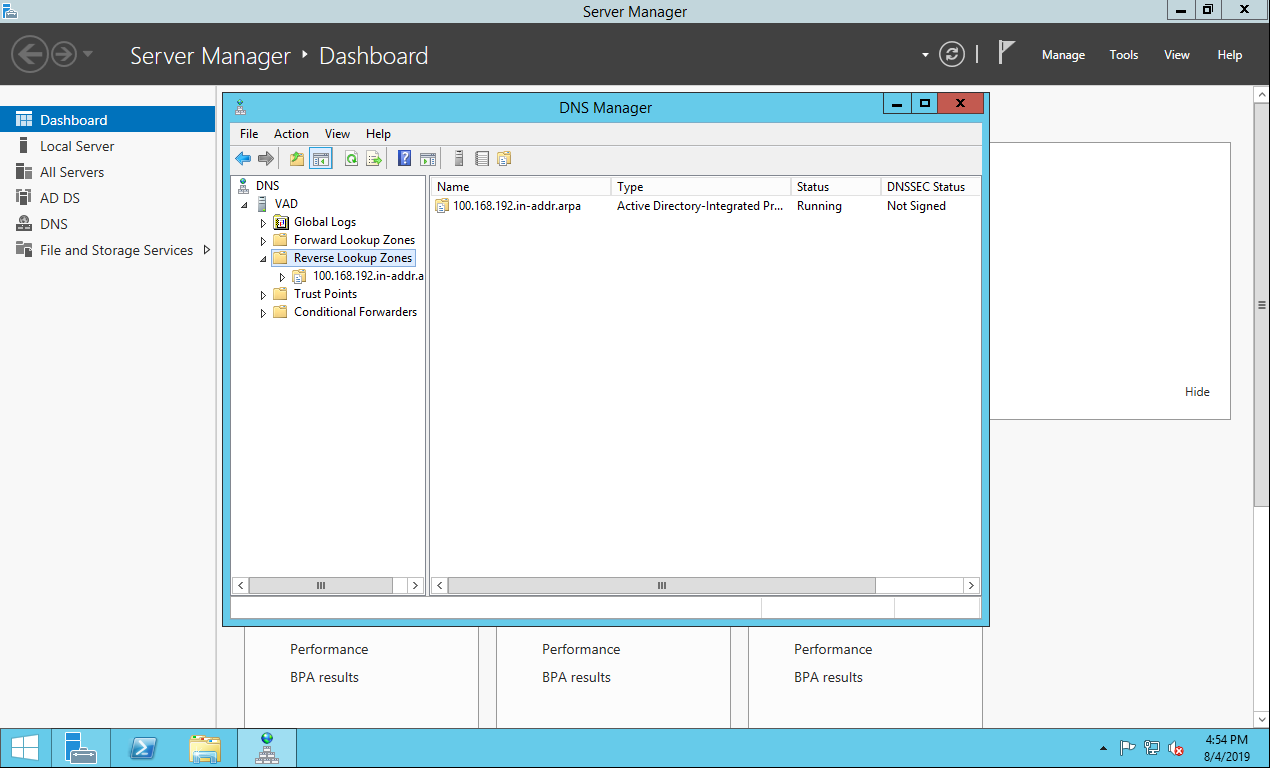Click the blue Back arrow in DNS Manager toolbar

tap(243, 158)
